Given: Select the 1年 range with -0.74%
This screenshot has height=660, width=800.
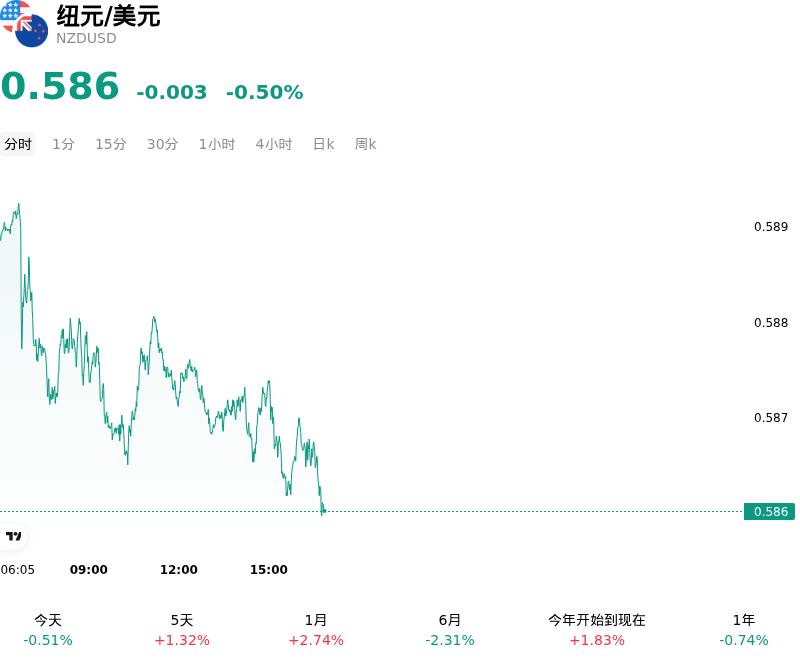Looking at the screenshot, I should tap(744, 630).
